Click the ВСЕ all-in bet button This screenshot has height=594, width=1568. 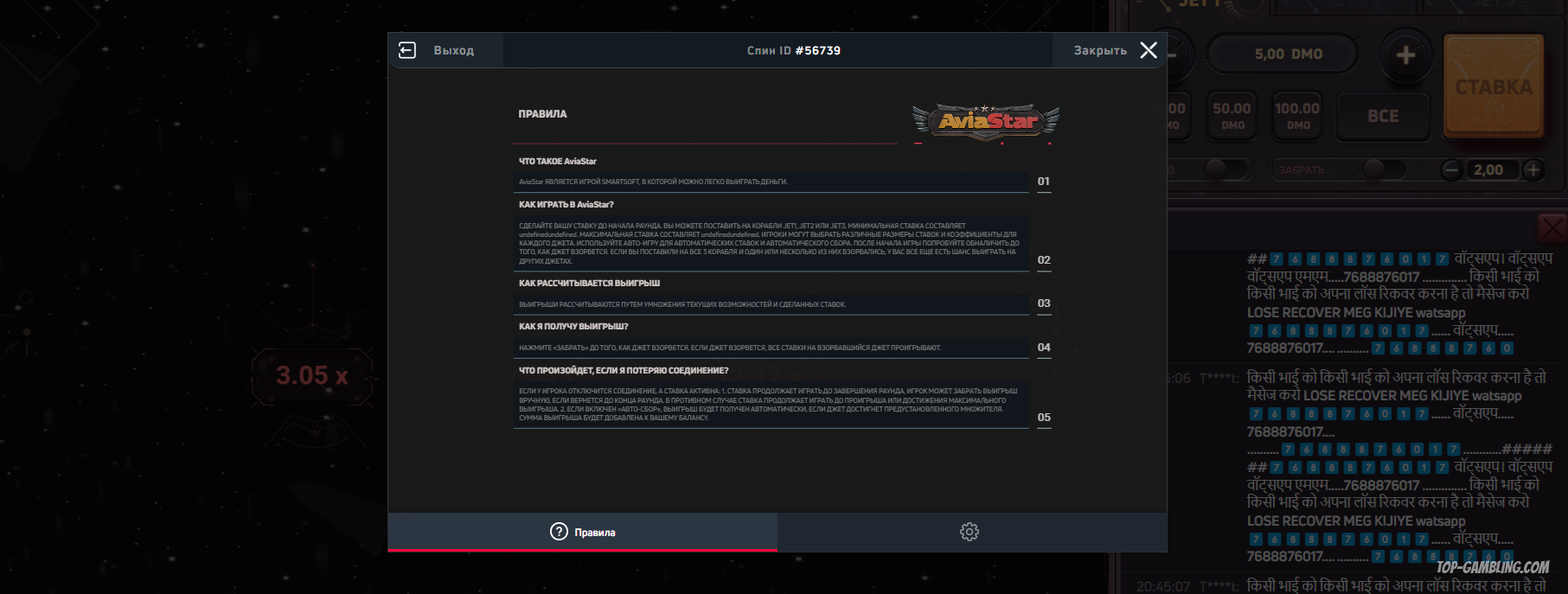(1383, 116)
